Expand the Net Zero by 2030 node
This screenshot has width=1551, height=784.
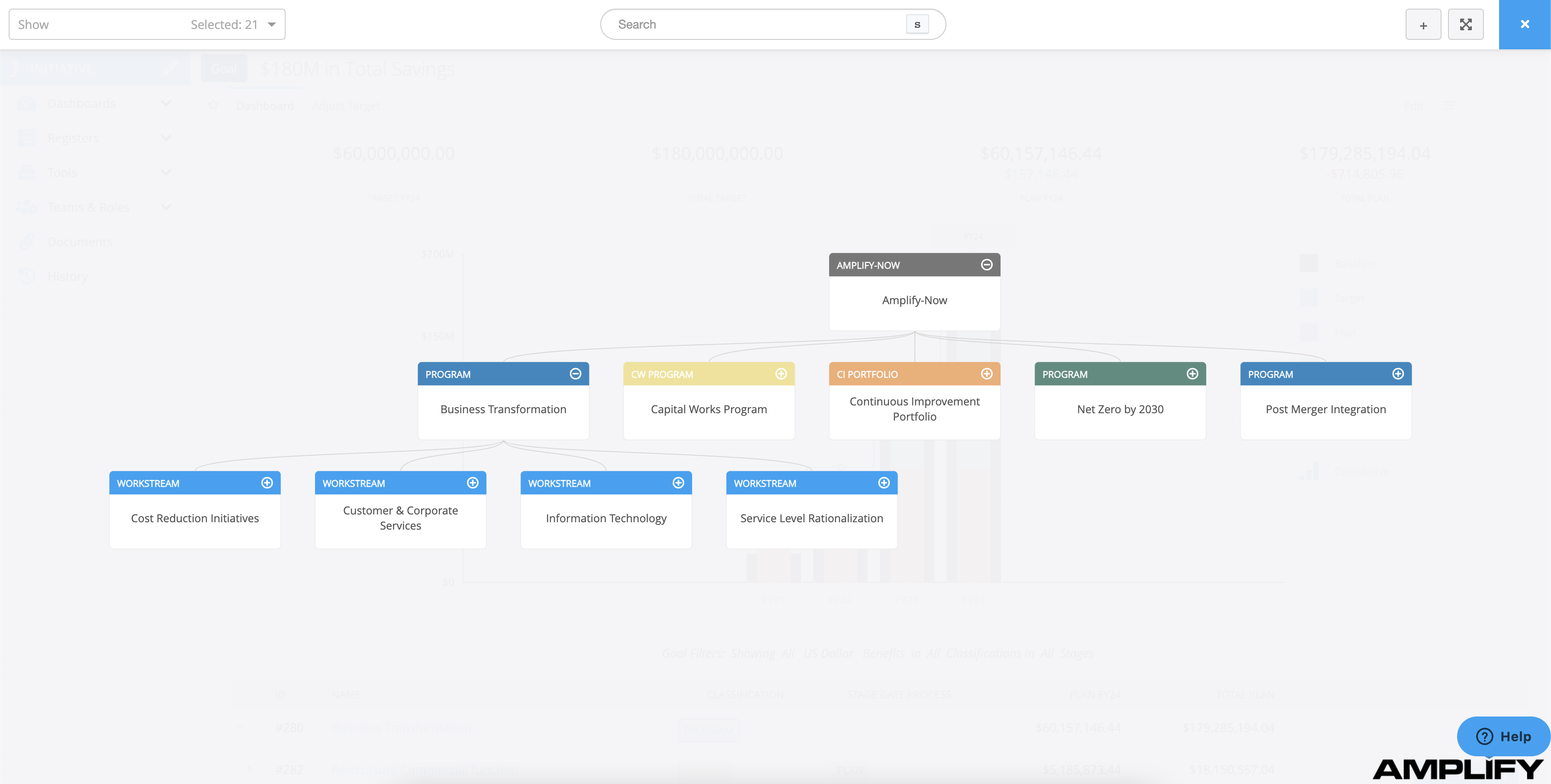(x=1192, y=374)
